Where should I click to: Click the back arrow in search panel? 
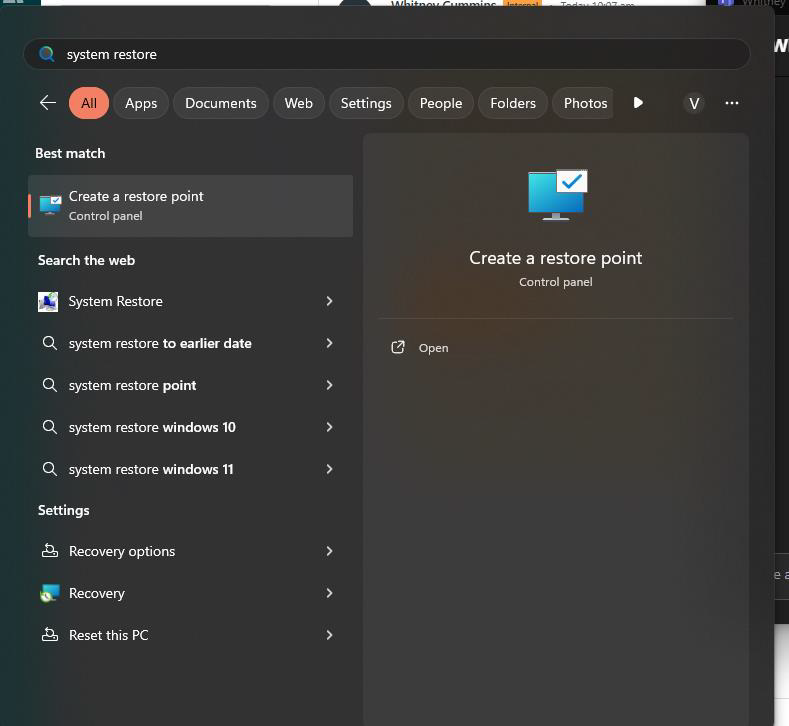47,103
